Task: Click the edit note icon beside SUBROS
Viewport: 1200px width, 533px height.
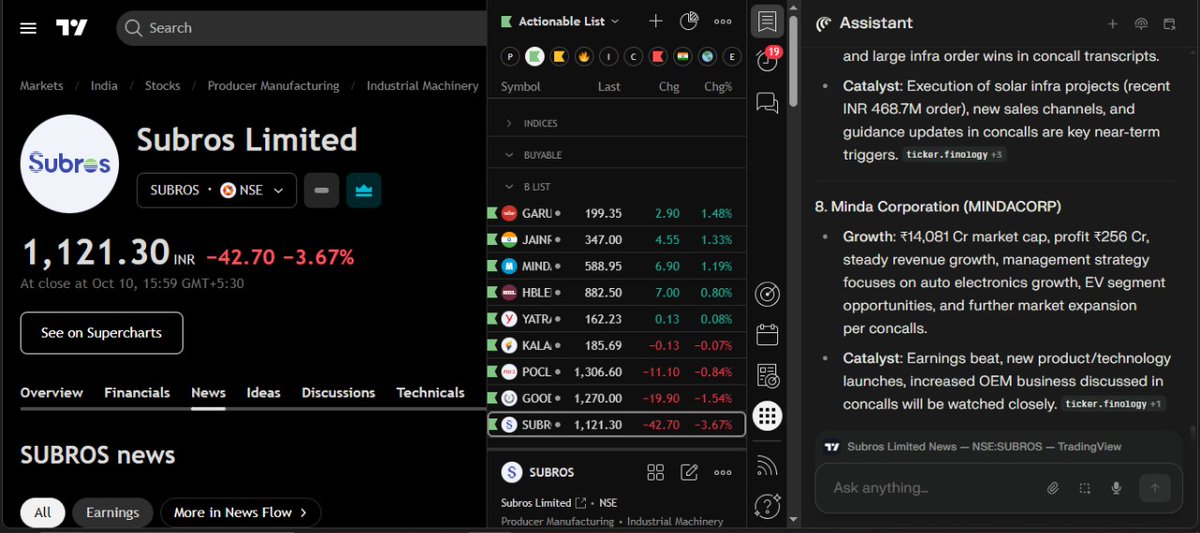Action: tap(689, 472)
